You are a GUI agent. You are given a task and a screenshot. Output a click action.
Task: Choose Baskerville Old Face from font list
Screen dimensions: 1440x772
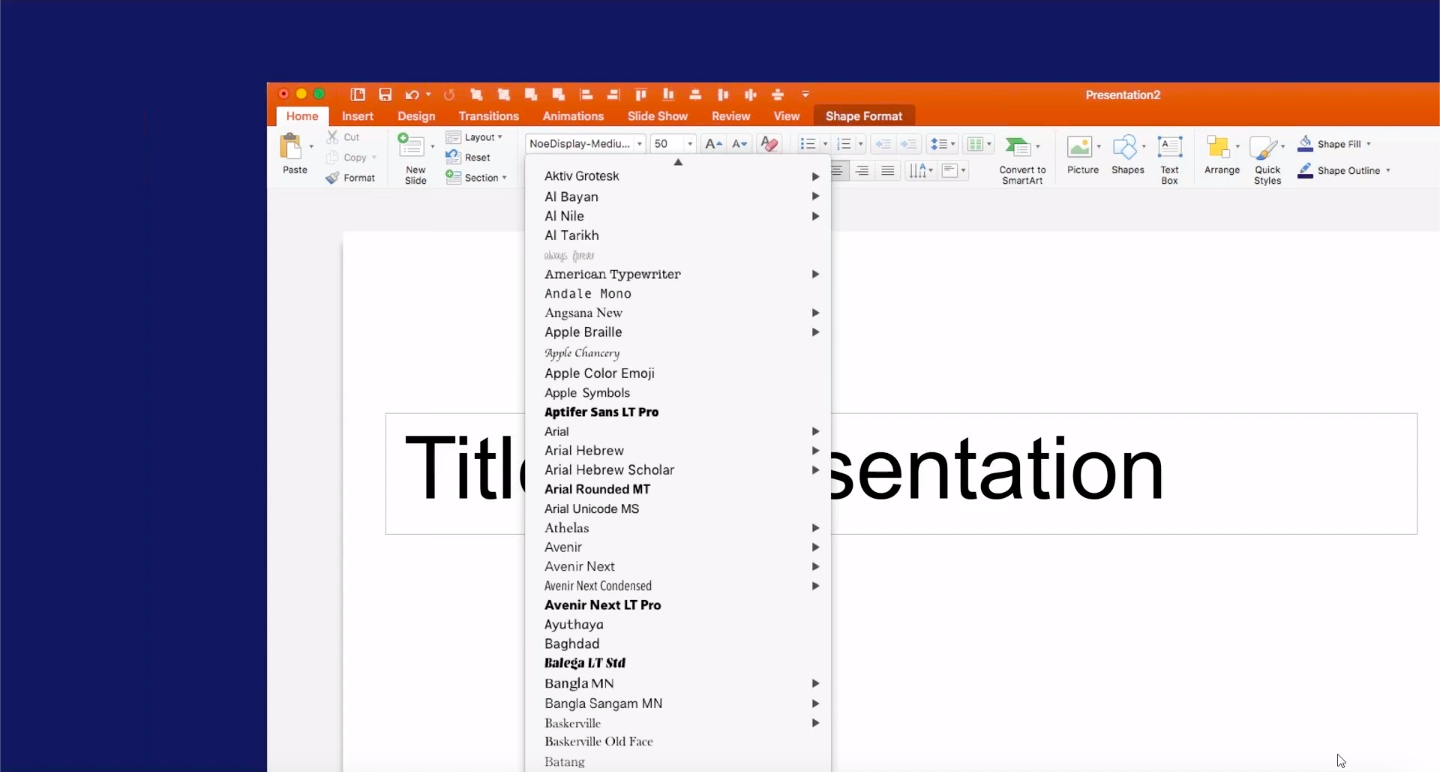(x=598, y=742)
